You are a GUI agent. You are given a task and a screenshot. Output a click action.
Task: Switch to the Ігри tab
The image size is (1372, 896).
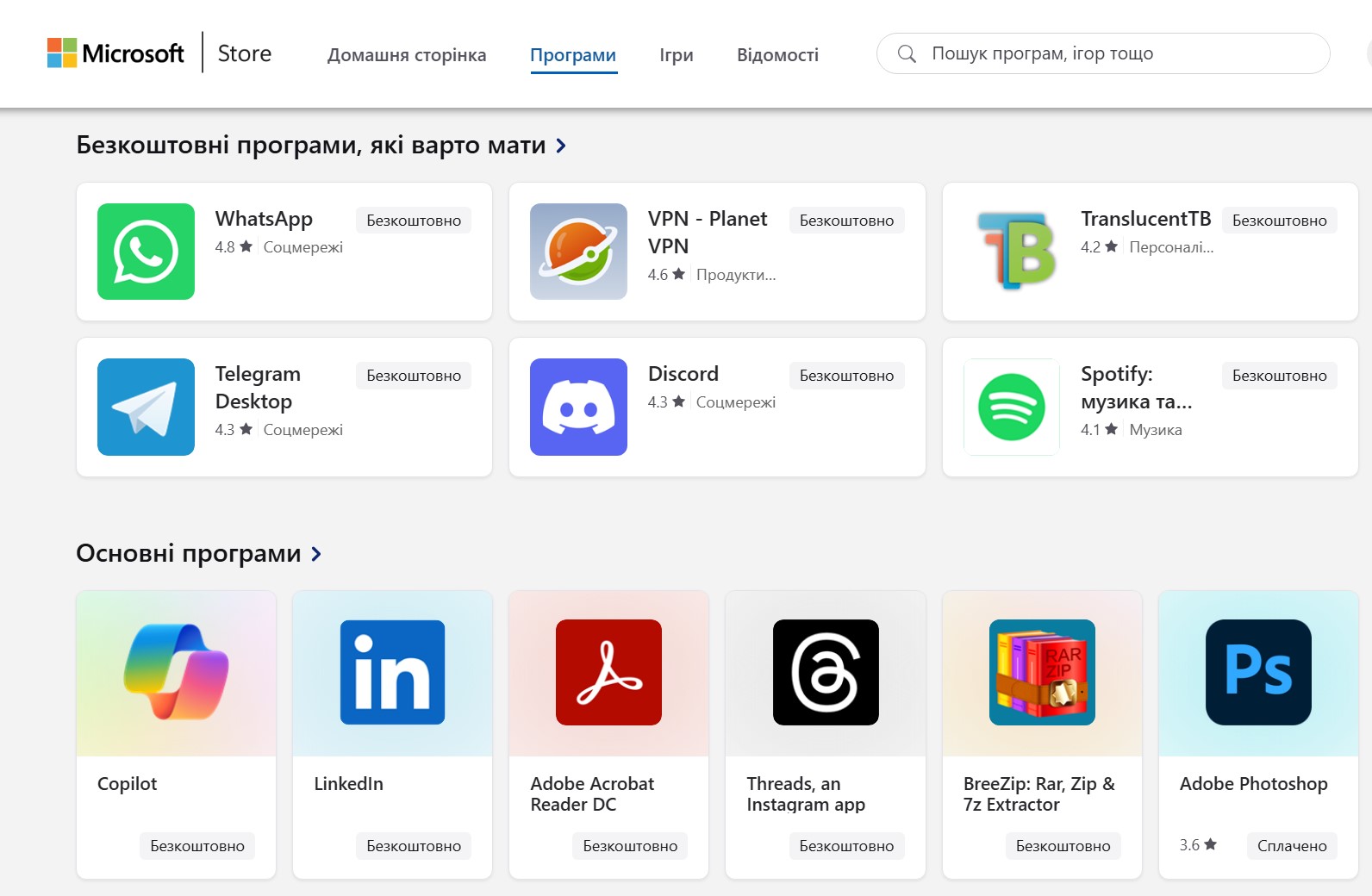click(675, 54)
